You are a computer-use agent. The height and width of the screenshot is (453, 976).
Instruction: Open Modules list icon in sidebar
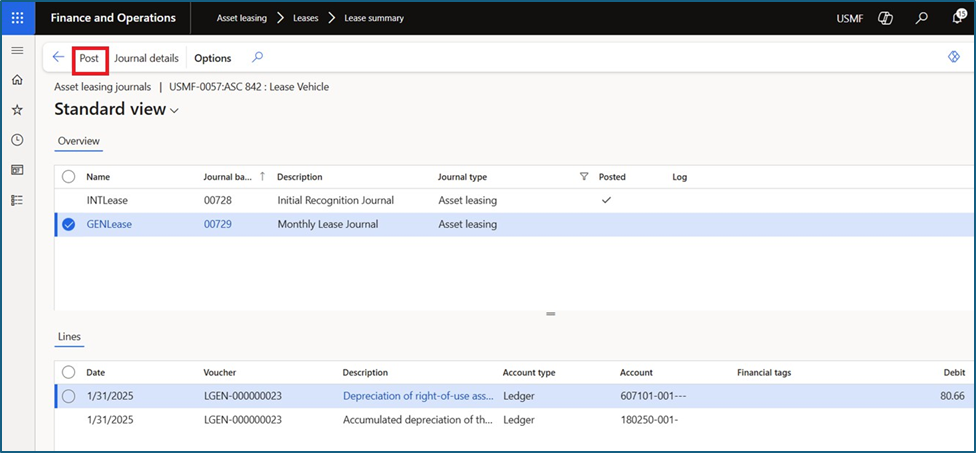pyautogui.click(x=17, y=200)
